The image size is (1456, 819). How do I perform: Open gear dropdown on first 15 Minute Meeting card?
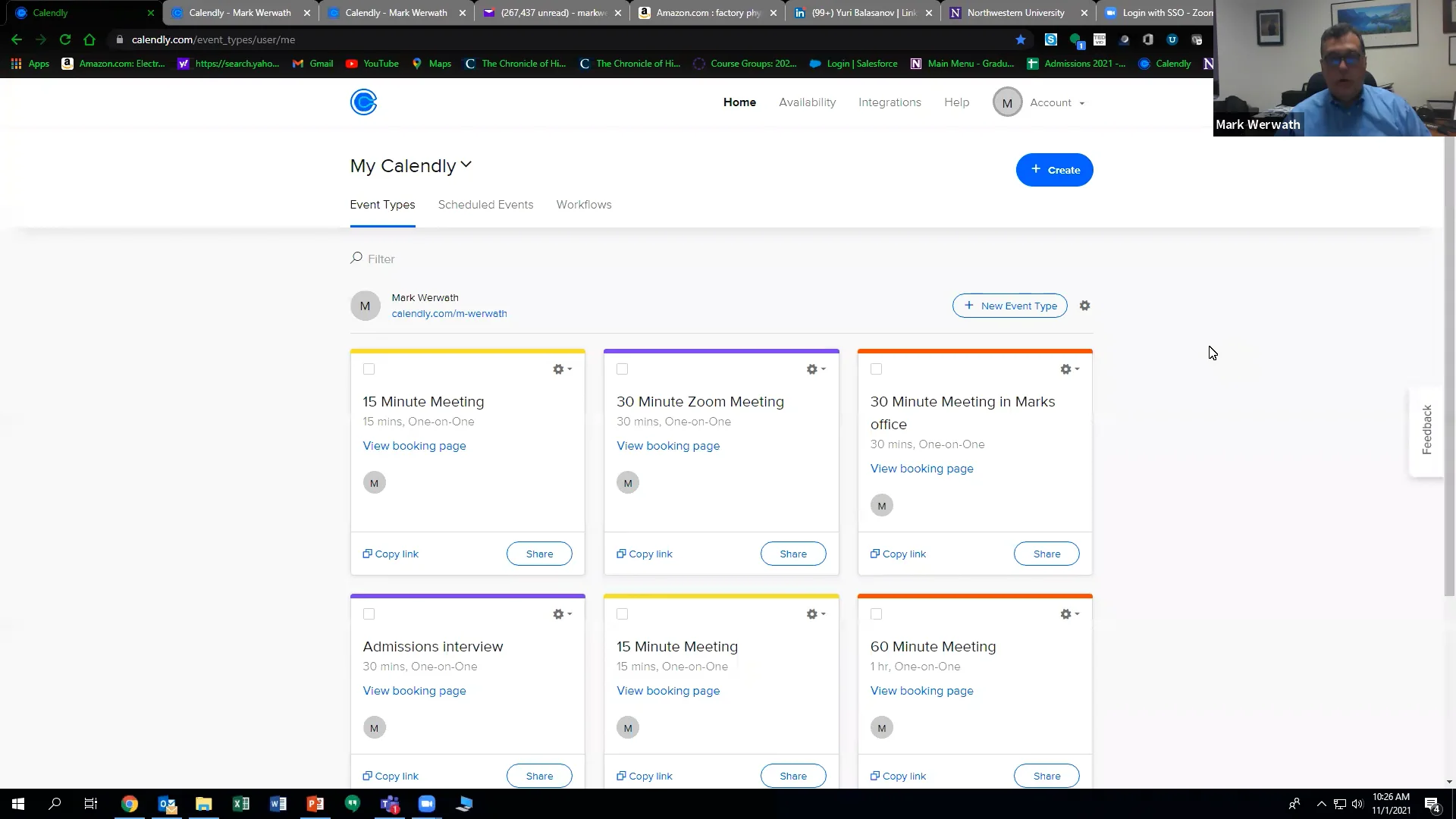coord(562,369)
